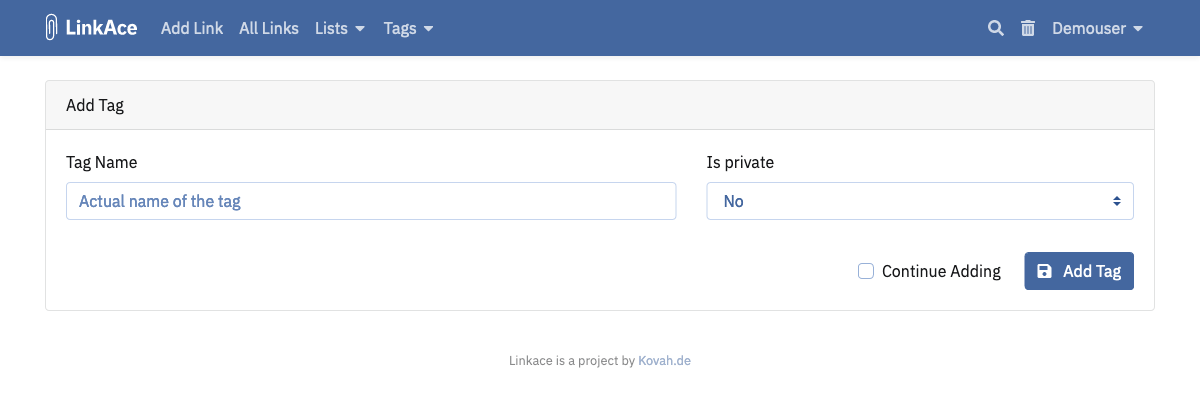Viewport: 1200px width, 418px height.
Task: Click the floppy disk save icon
Action: [1044, 271]
